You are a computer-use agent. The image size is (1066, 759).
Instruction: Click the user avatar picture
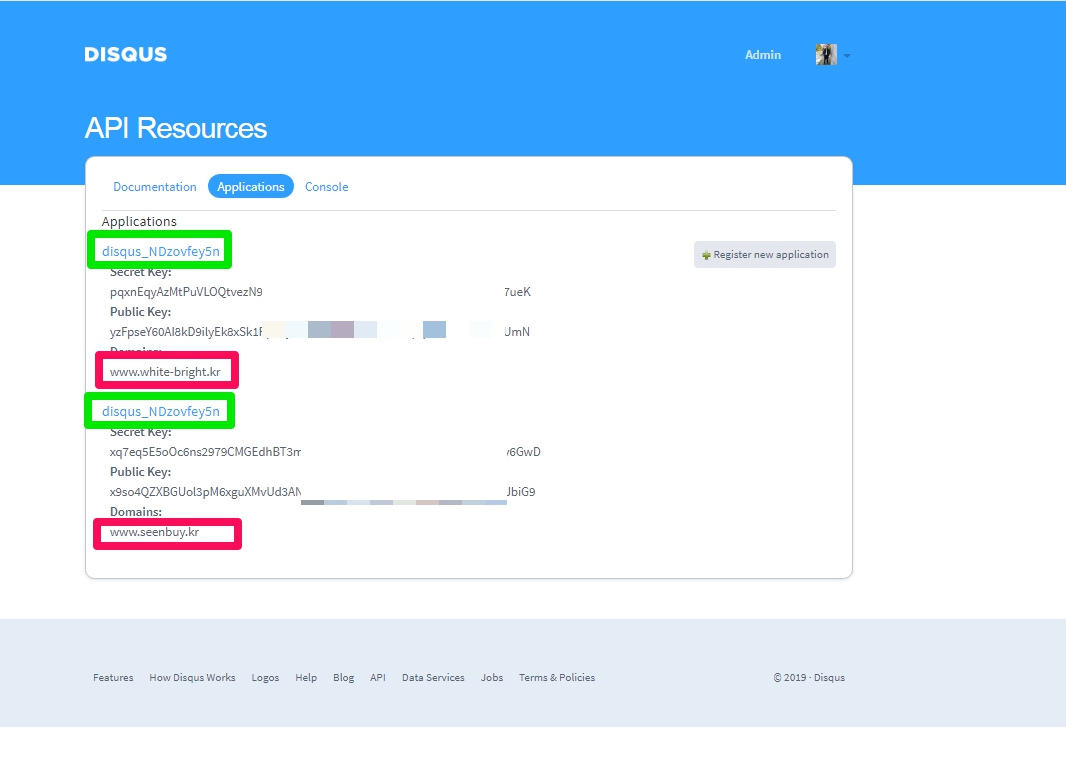point(826,55)
